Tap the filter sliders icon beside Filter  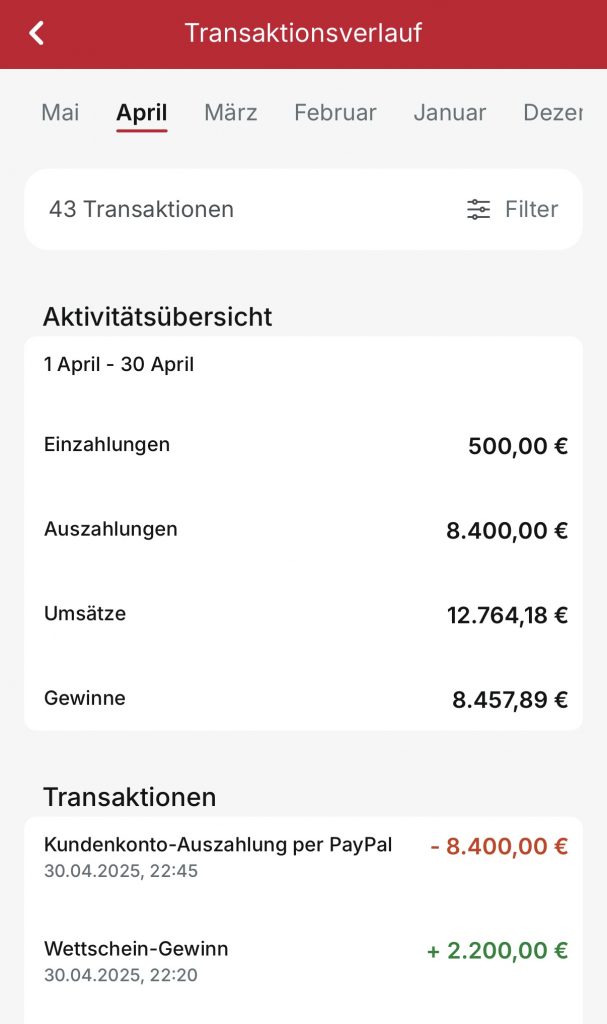pyautogui.click(x=476, y=209)
